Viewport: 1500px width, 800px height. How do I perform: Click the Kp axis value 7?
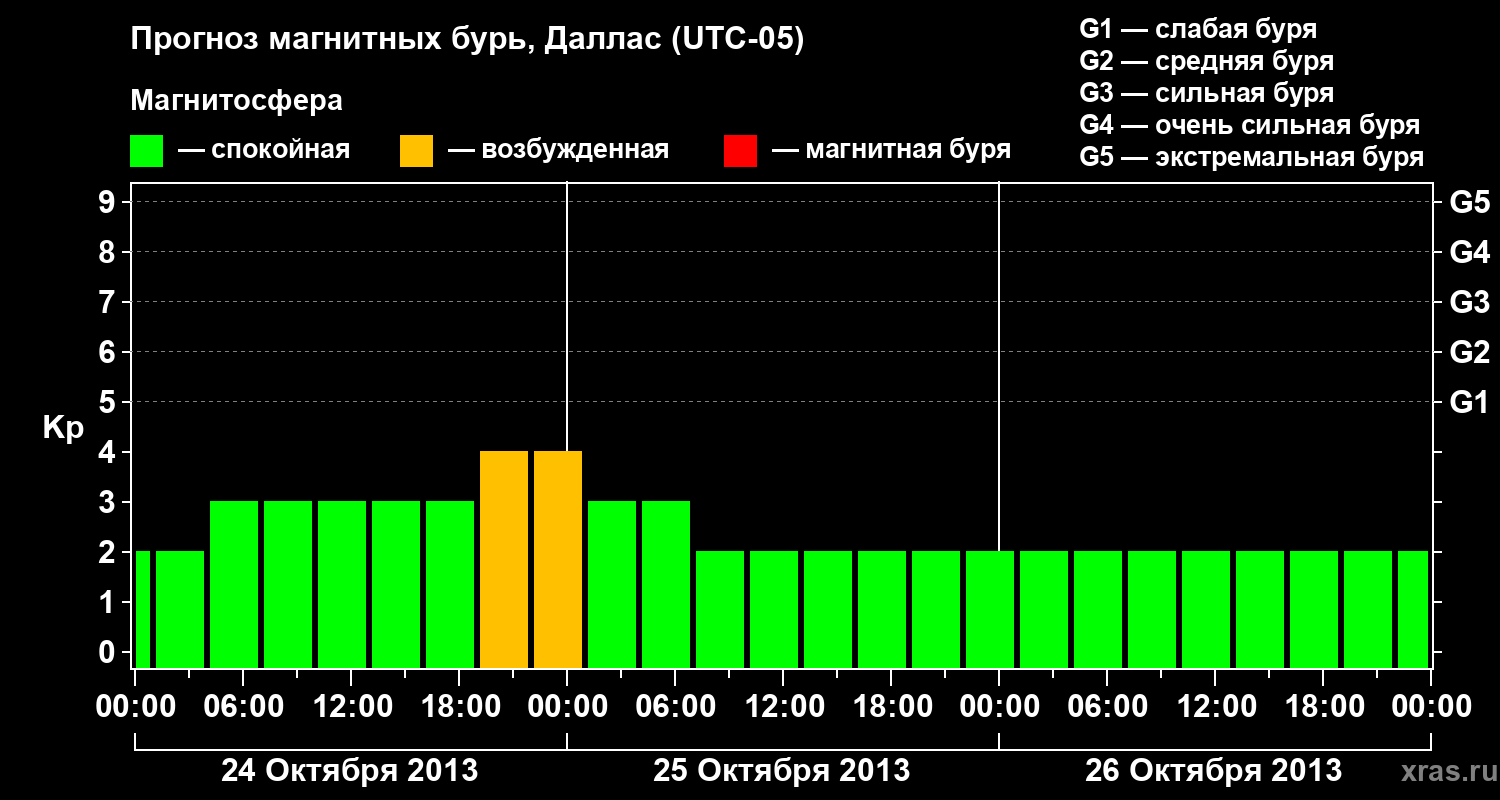[x=108, y=302]
